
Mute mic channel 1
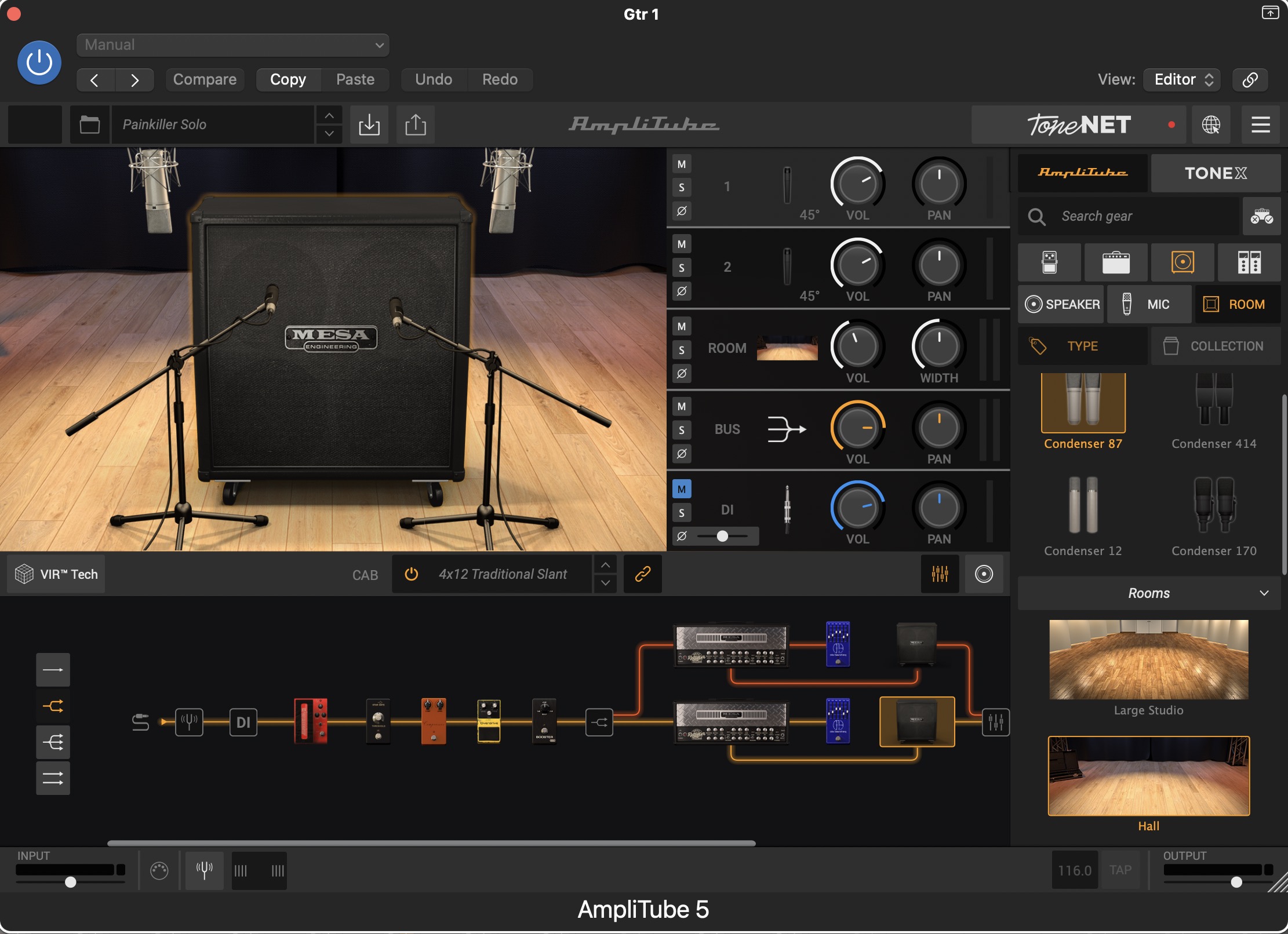click(x=682, y=165)
